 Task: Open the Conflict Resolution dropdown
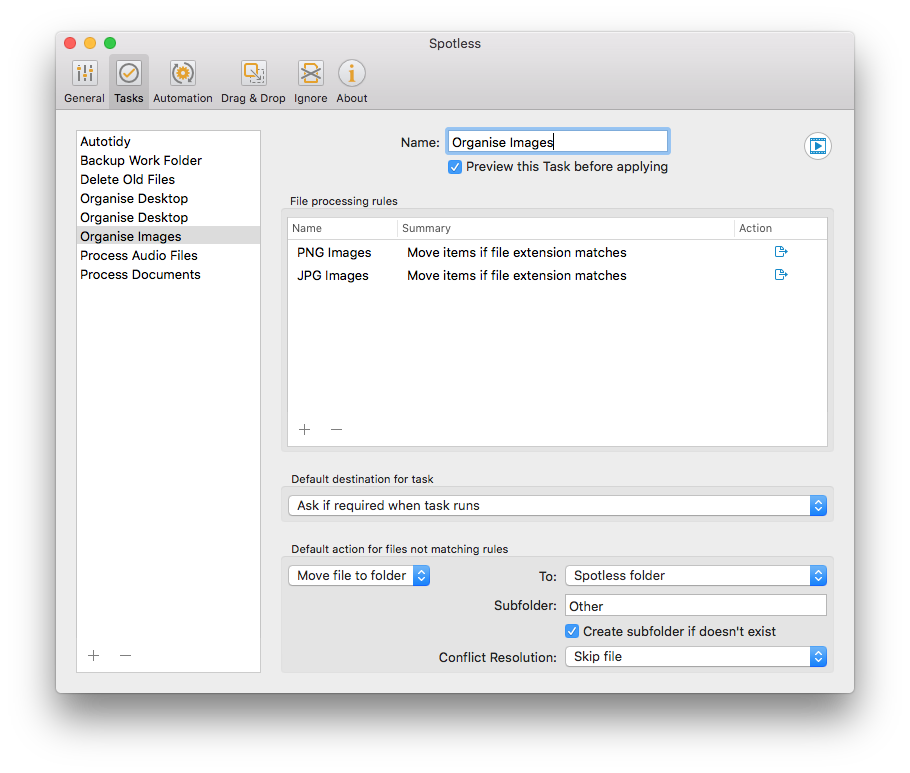click(x=696, y=657)
